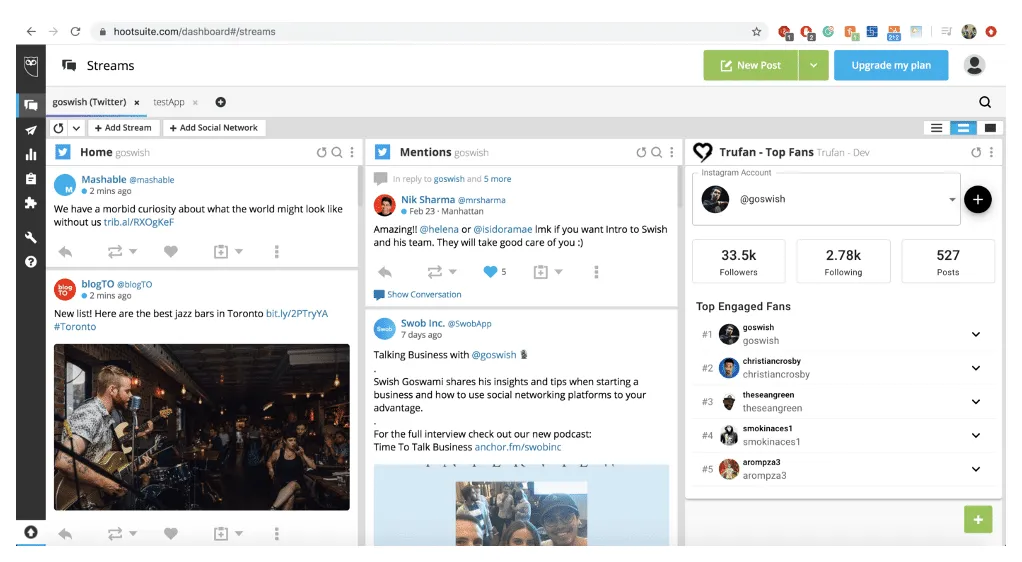The height and width of the screenshot is (562, 1022).
Task: Close the testApp tab
Action: coord(195,103)
